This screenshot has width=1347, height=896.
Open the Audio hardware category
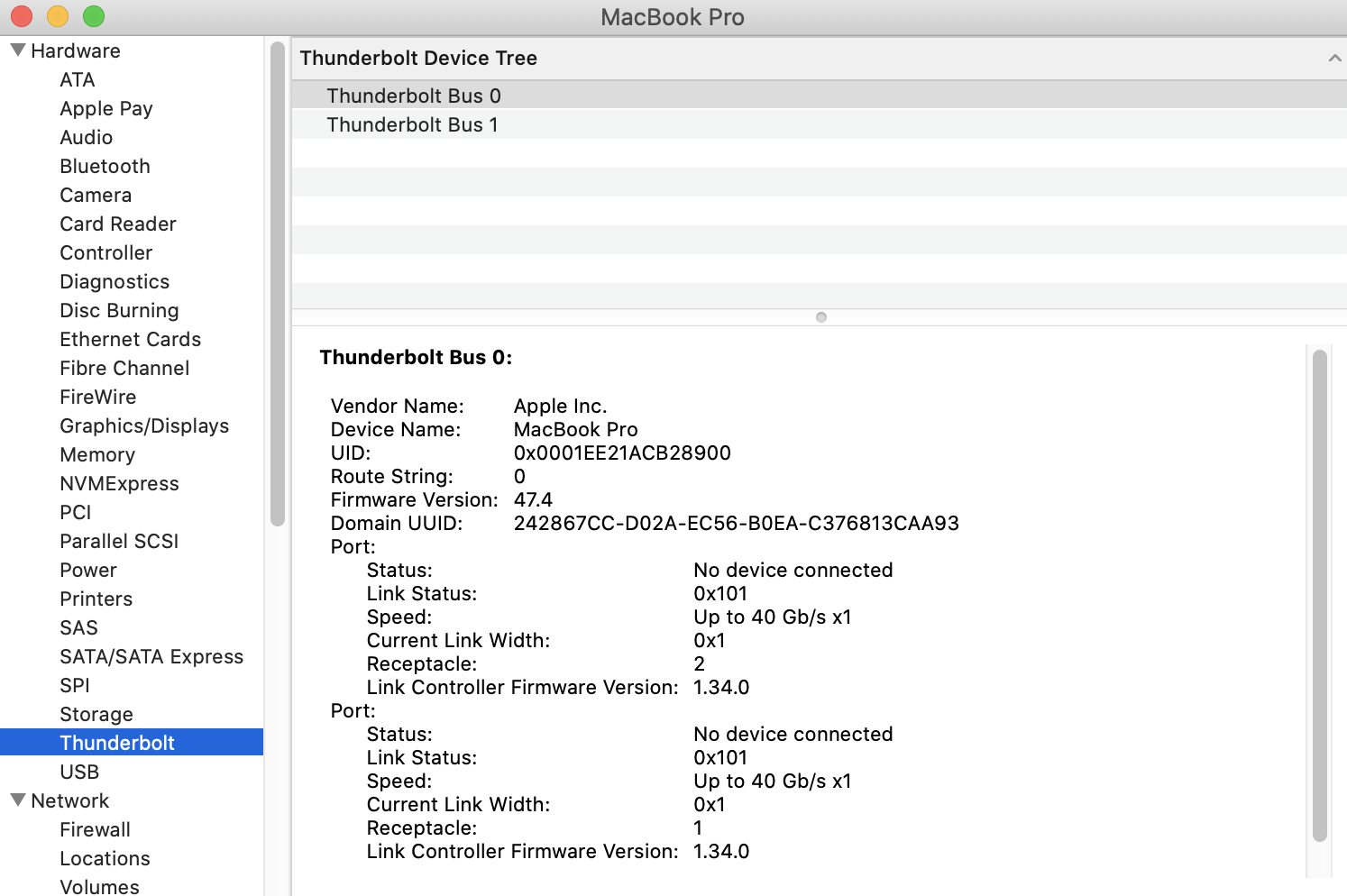point(87,137)
